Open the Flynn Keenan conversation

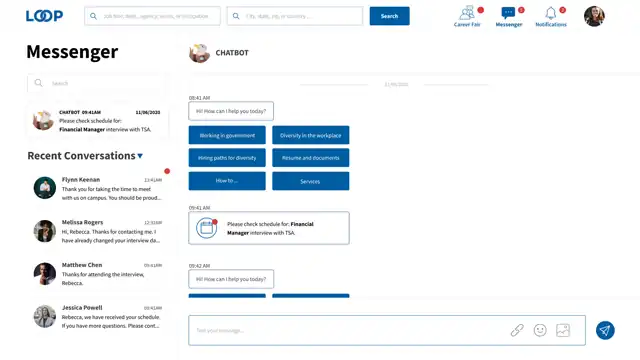(x=98, y=189)
